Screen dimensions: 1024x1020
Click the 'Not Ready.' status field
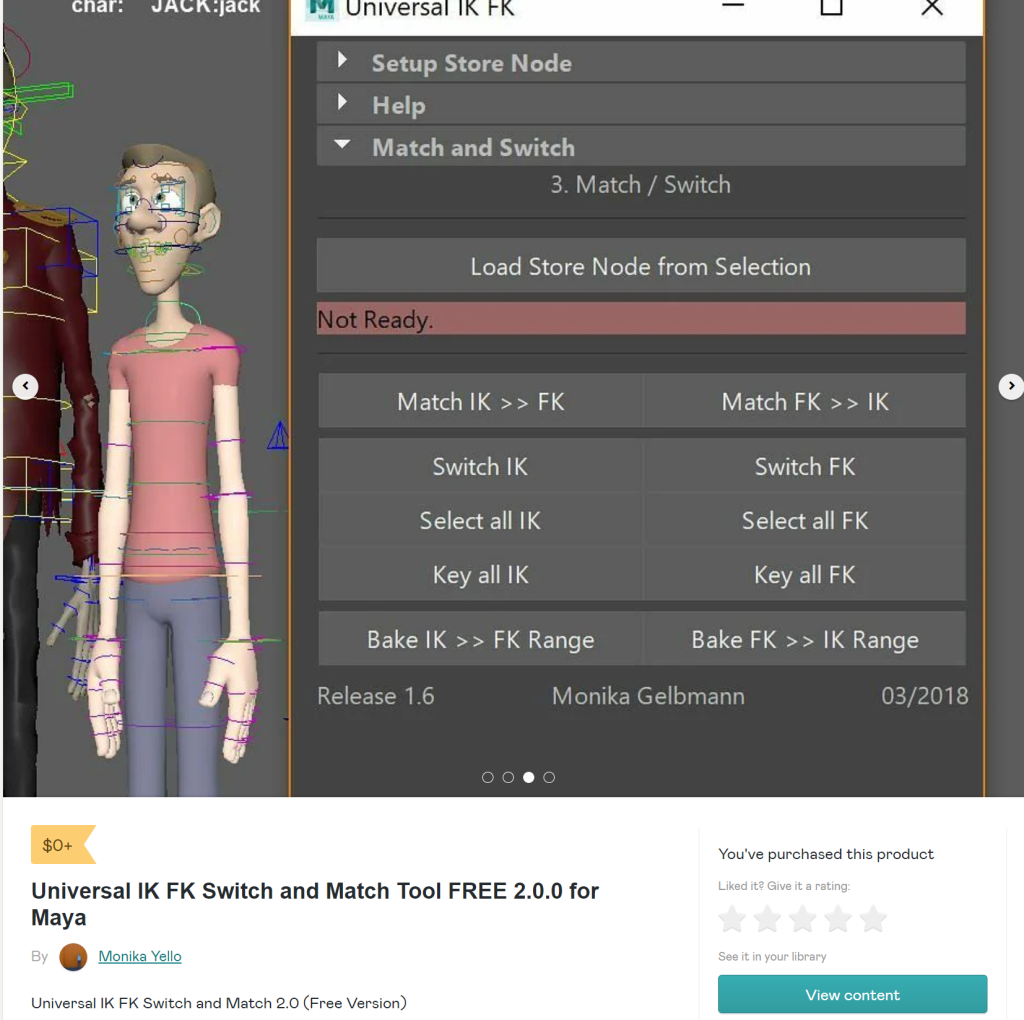641,319
